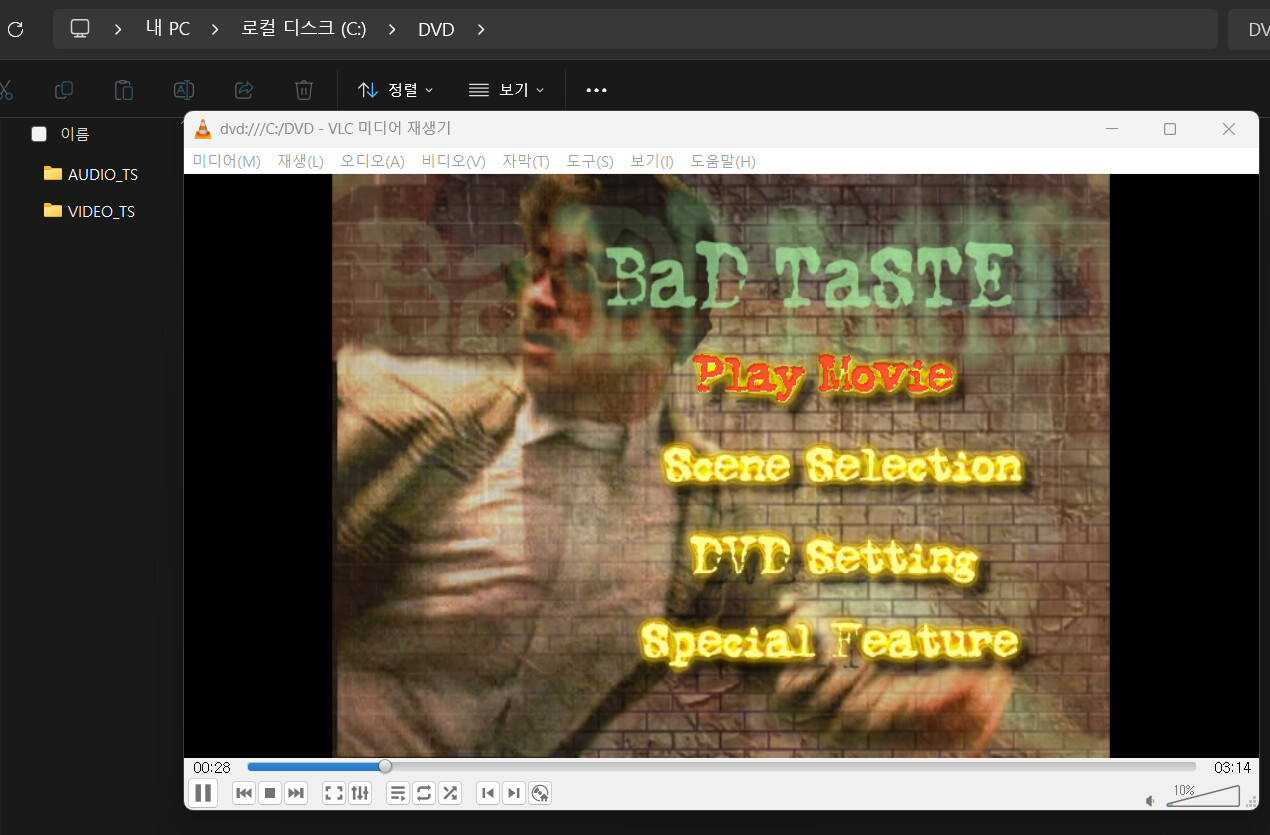Open the 보기 view dropdown in Explorer
Screen dimensions: 1270x835
point(507,90)
